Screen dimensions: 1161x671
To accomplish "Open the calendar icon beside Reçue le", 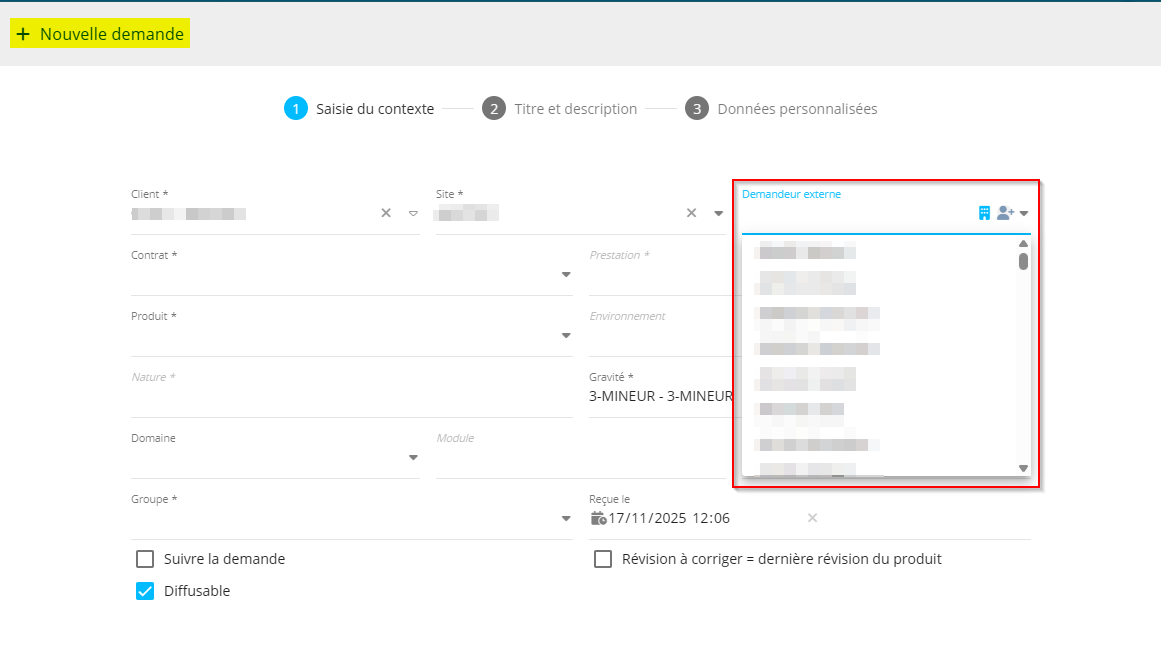I will pos(598,518).
